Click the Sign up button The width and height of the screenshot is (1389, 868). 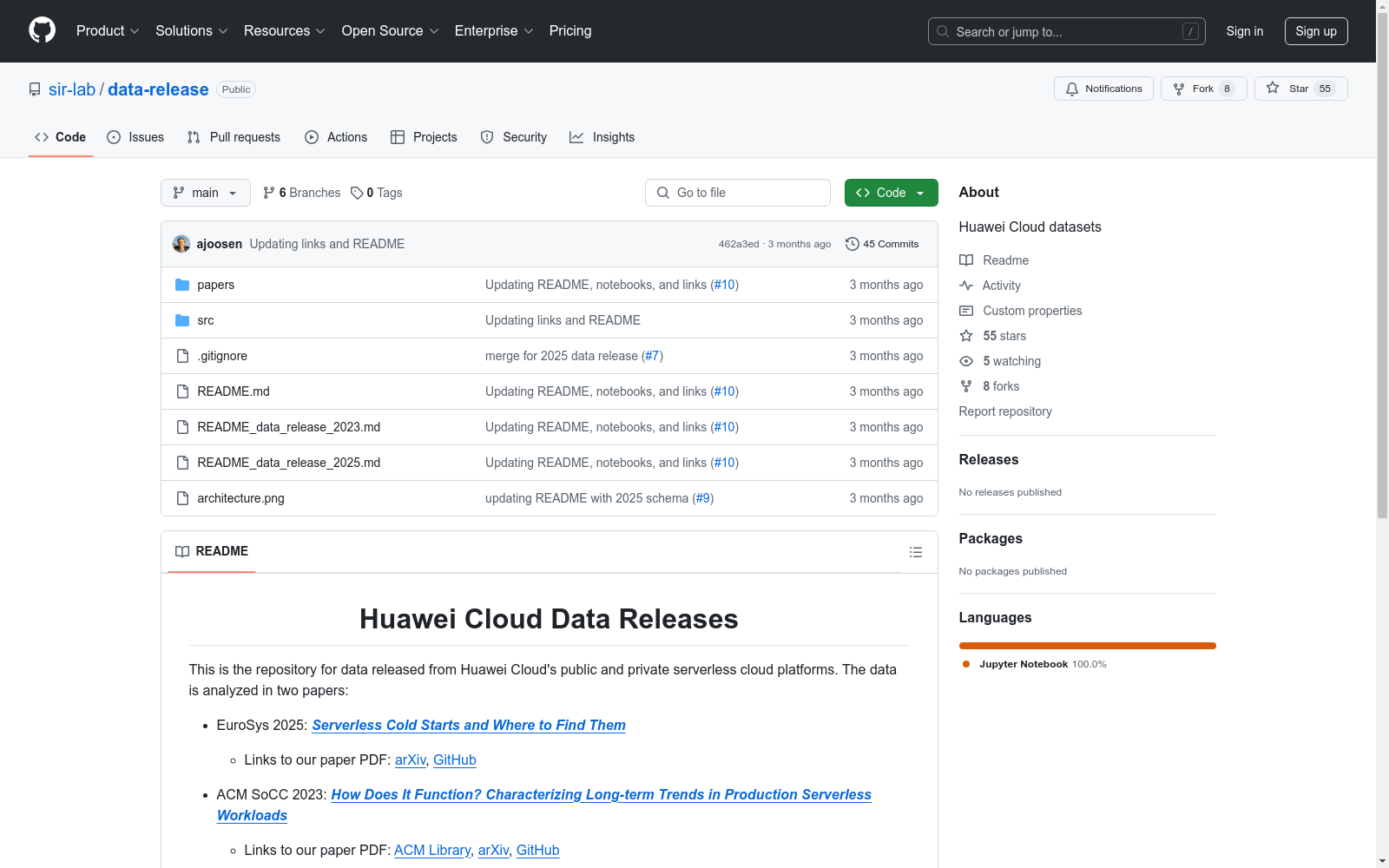pos(1316,31)
